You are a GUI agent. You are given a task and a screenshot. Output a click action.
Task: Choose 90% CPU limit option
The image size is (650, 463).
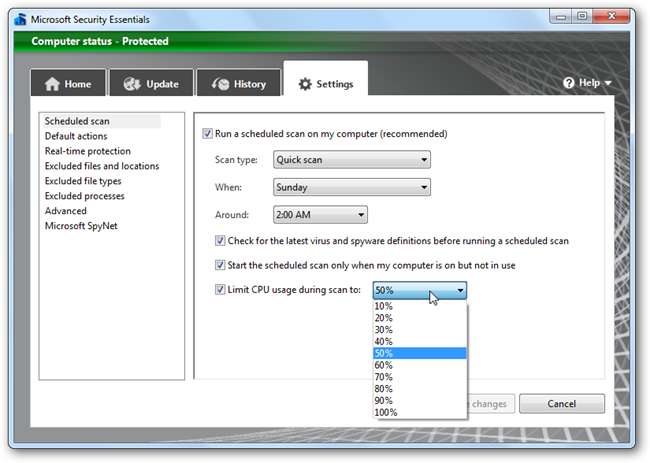point(420,400)
